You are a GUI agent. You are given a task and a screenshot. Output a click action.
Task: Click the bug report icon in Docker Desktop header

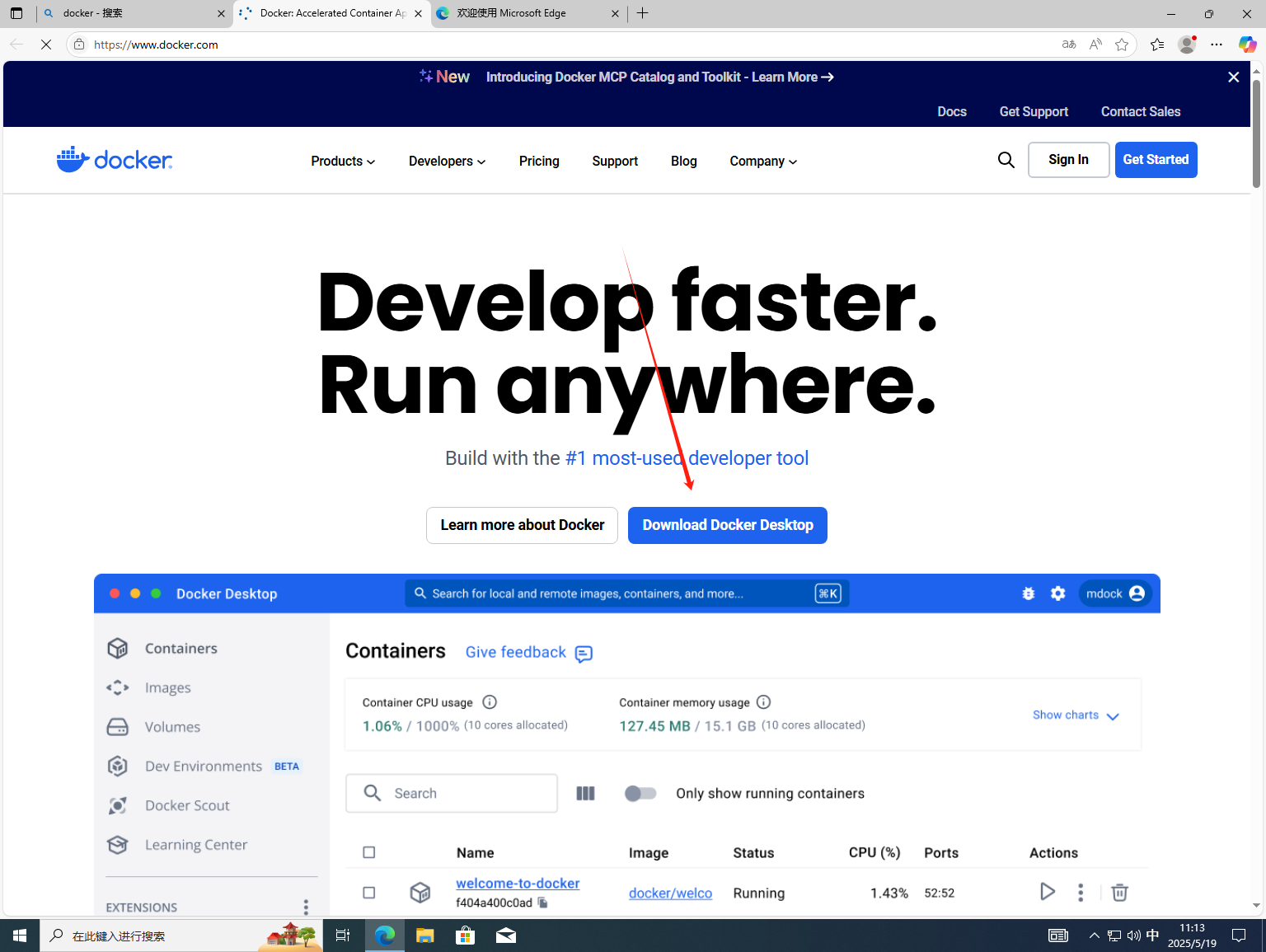[1029, 593]
